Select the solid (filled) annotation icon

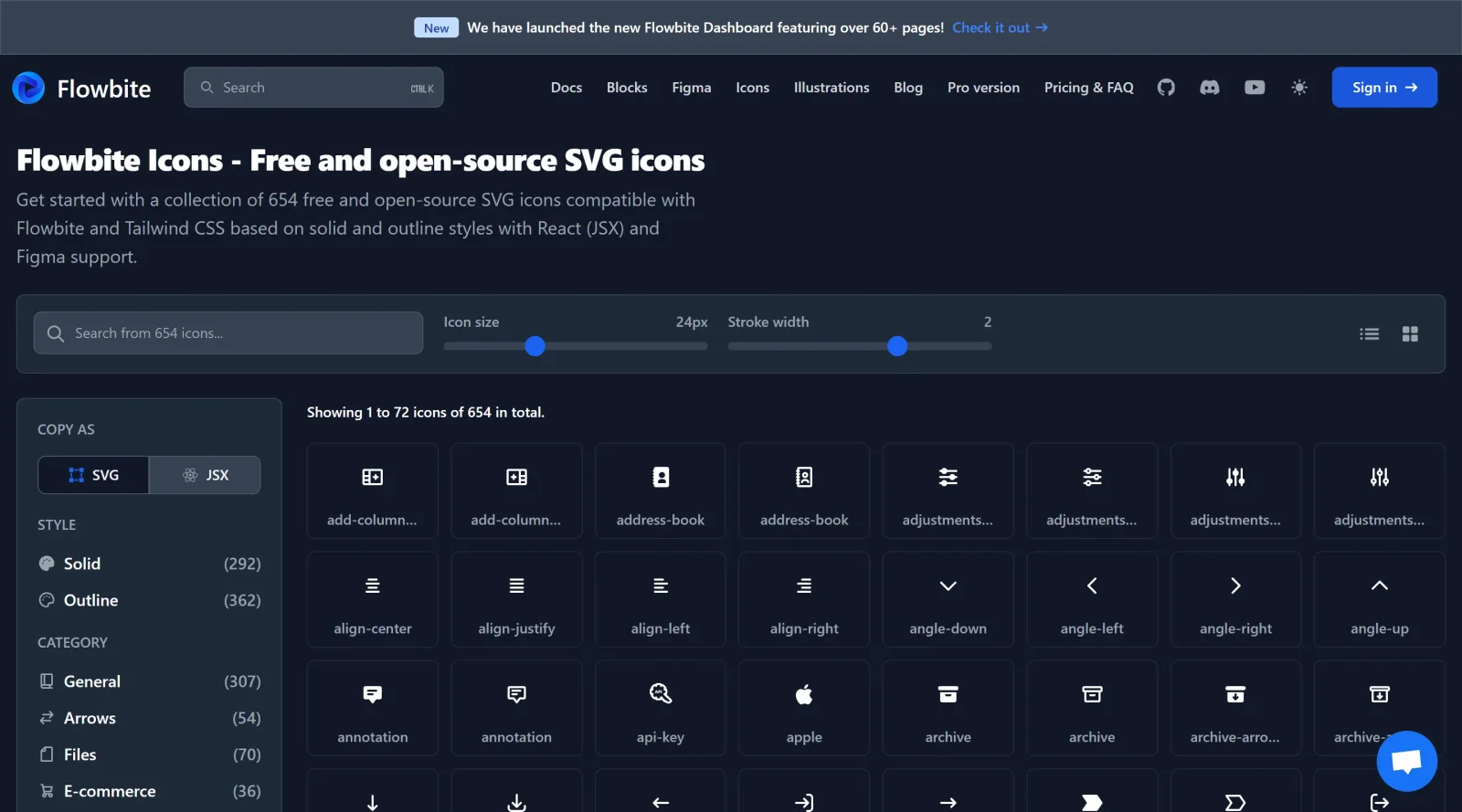click(x=373, y=708)
